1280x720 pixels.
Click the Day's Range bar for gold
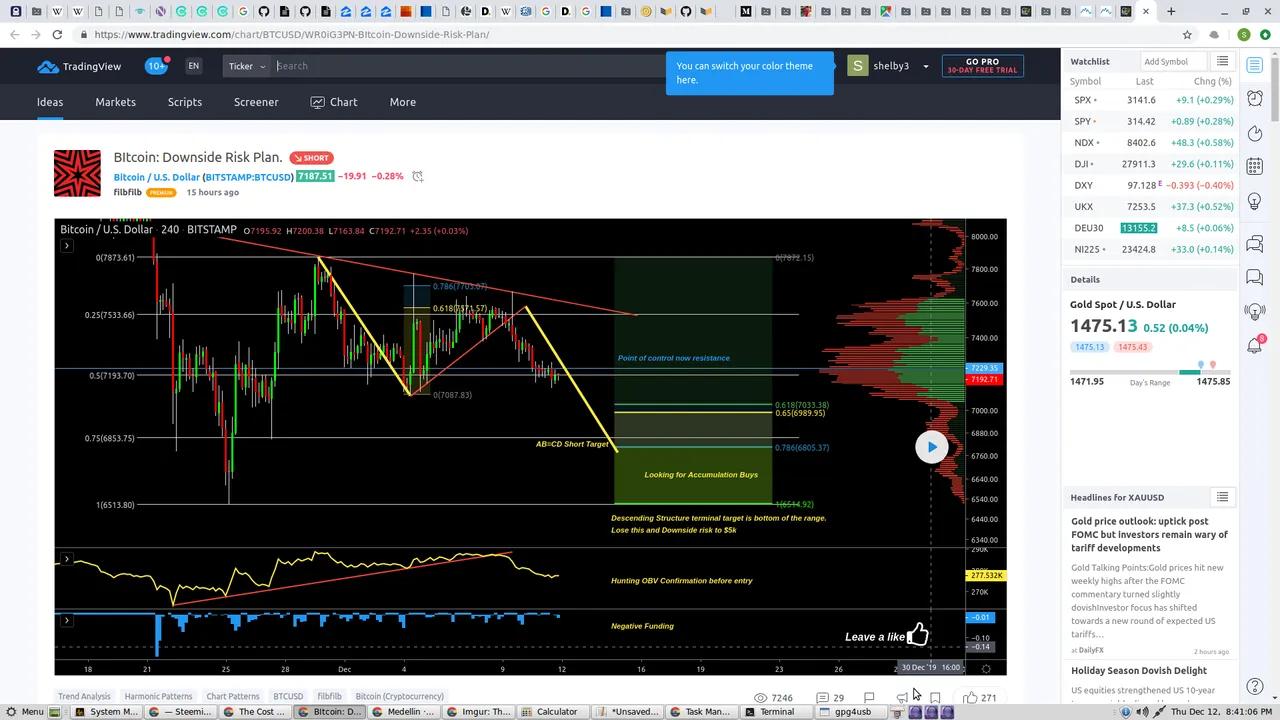click(x=1150, y=372)
